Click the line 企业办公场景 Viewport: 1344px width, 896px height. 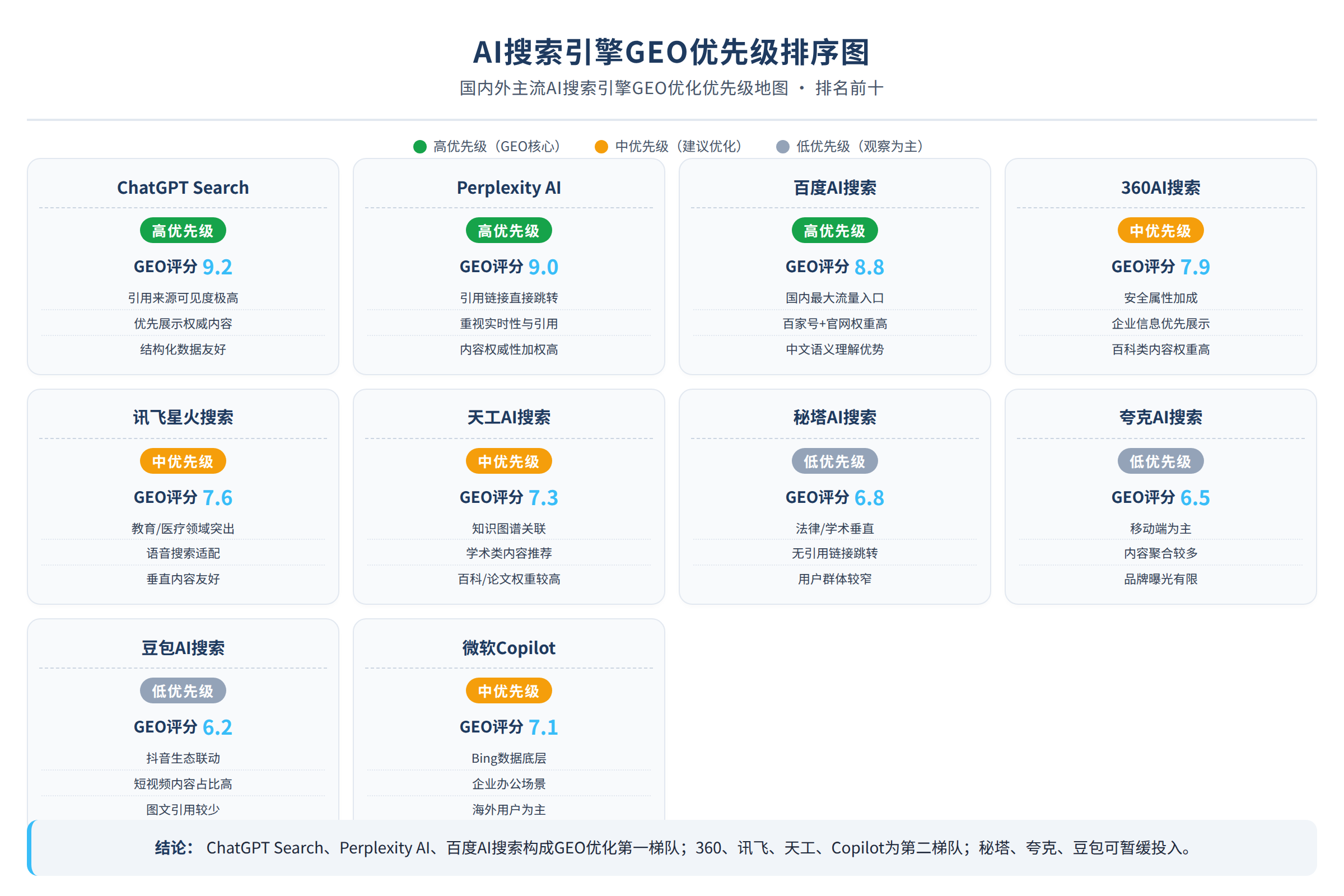tap(508, 784)
